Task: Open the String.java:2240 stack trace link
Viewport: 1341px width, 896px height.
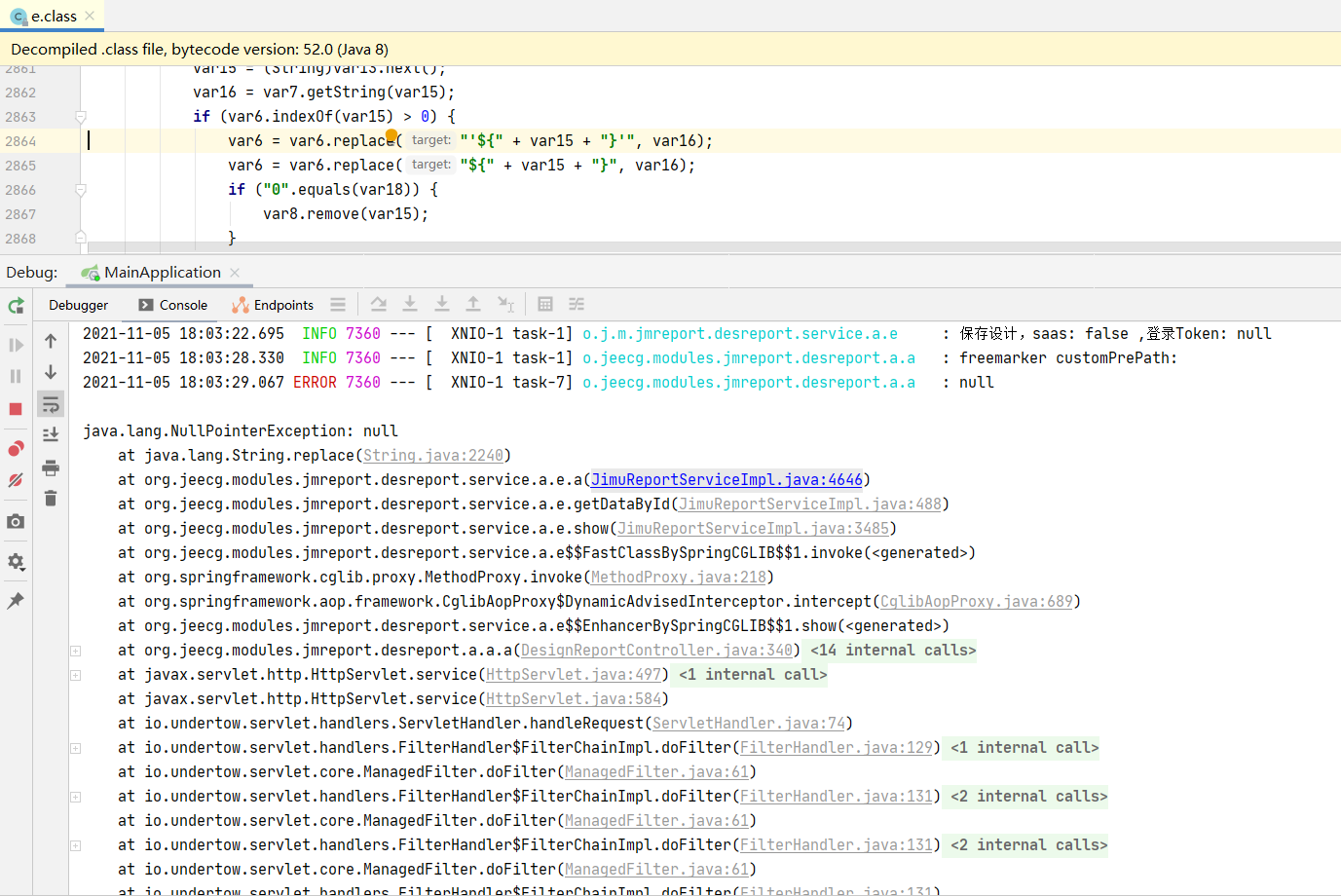Action: 433,455
